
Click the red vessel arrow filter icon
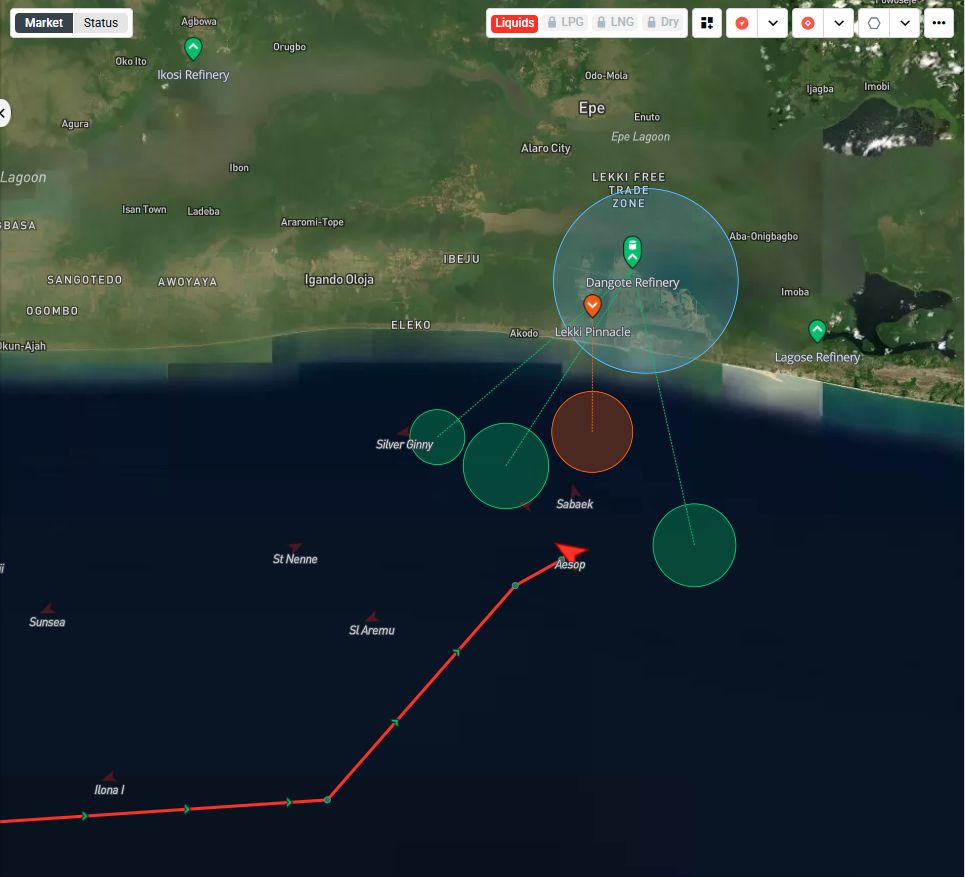(742, 23)
